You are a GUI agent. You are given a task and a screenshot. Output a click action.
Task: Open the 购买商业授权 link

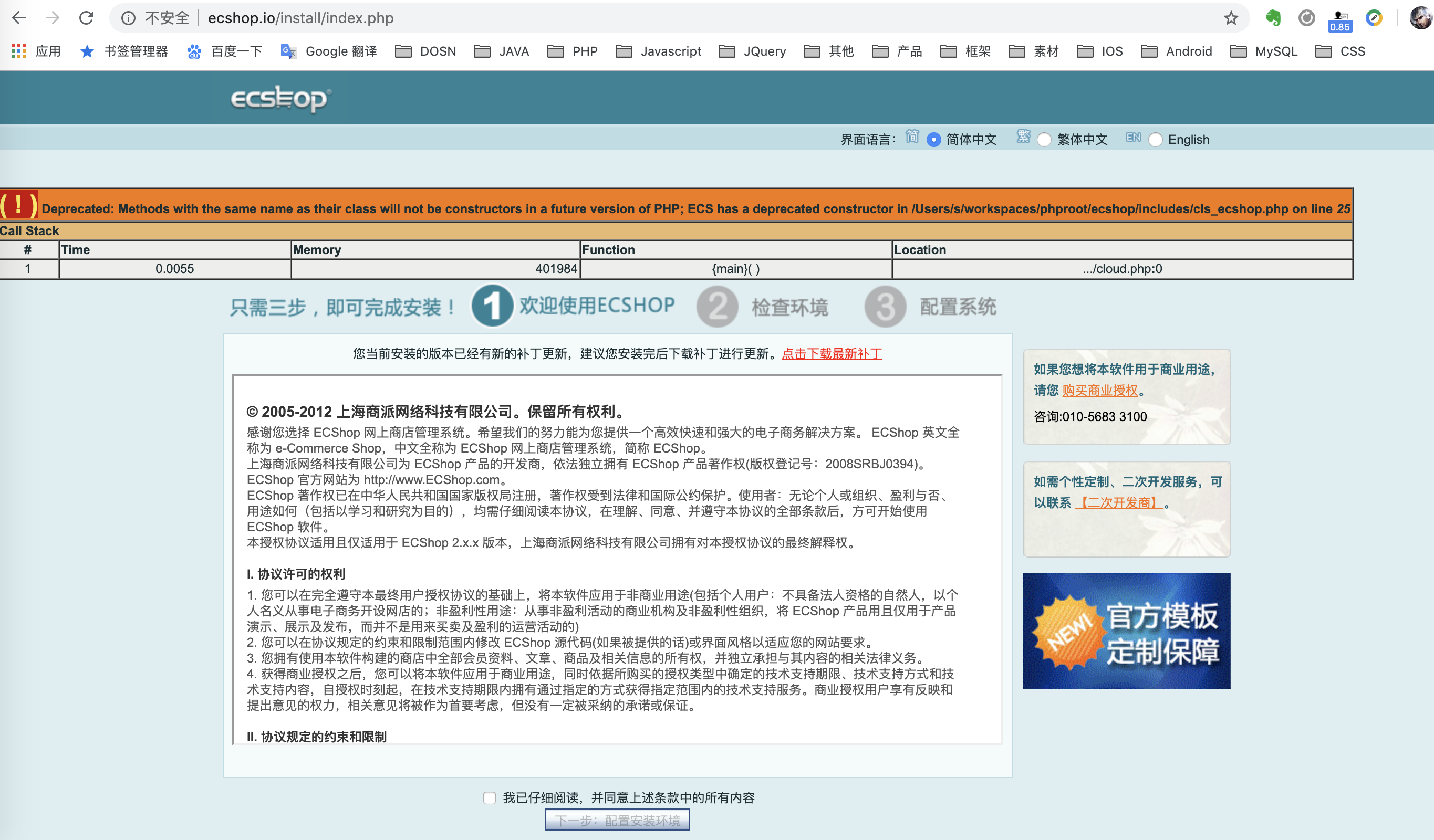1099,390
